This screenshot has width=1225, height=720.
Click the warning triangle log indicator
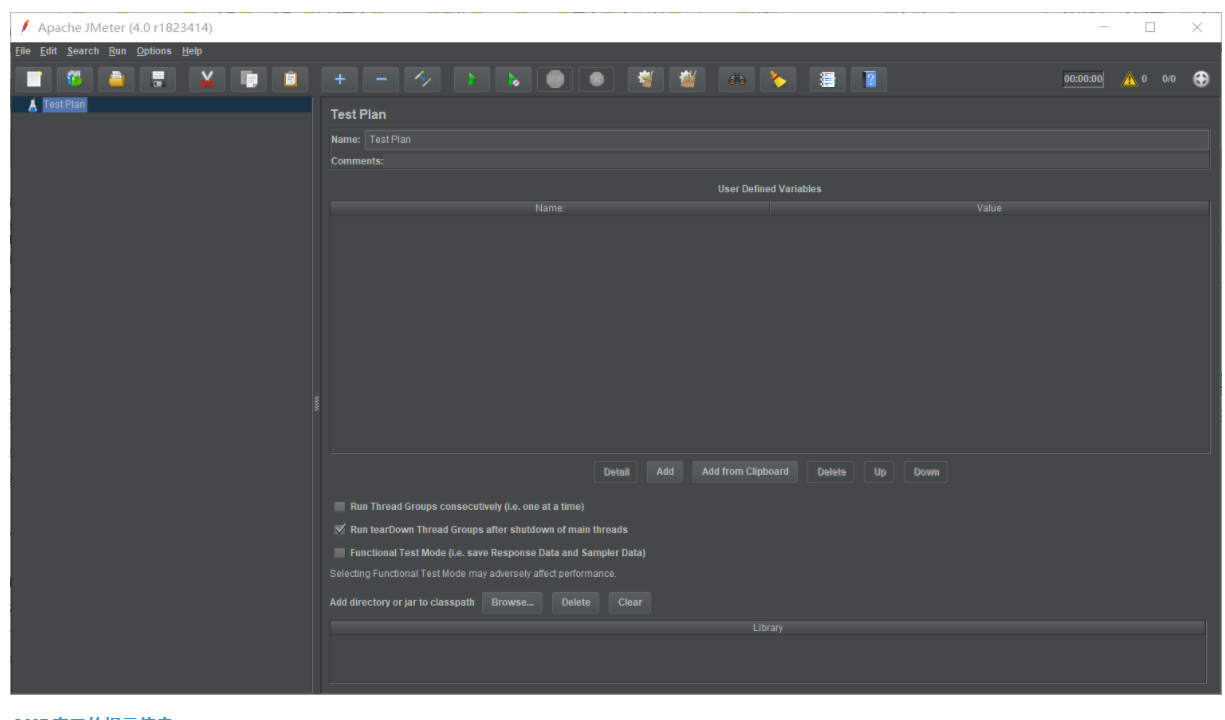pyautogui.click(x=1129, y=79)
